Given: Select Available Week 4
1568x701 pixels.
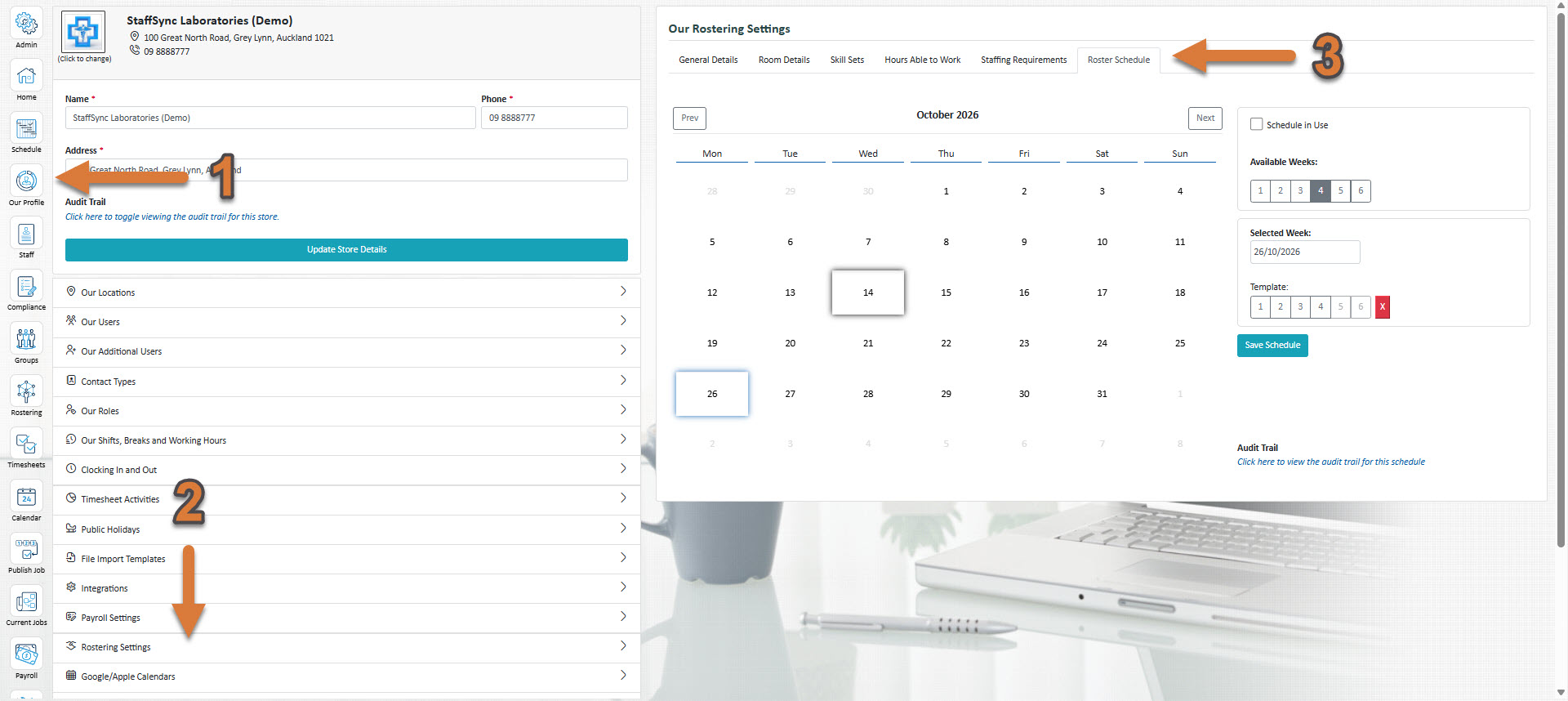Looking at the screenshot, I should click(1320, 191).
